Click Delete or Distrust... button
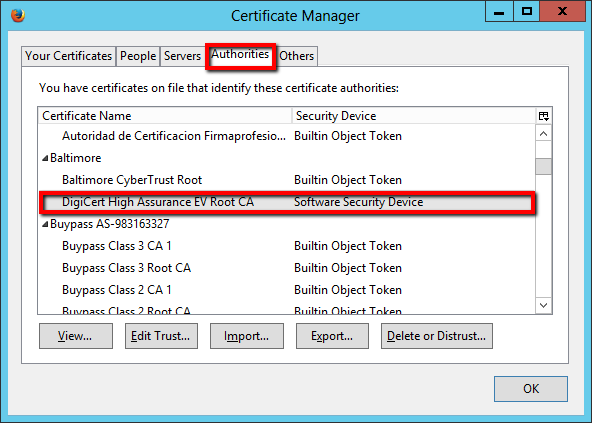The height and width of the screenshot is (423, 592). pyautogui.click(x=437, y=336)
